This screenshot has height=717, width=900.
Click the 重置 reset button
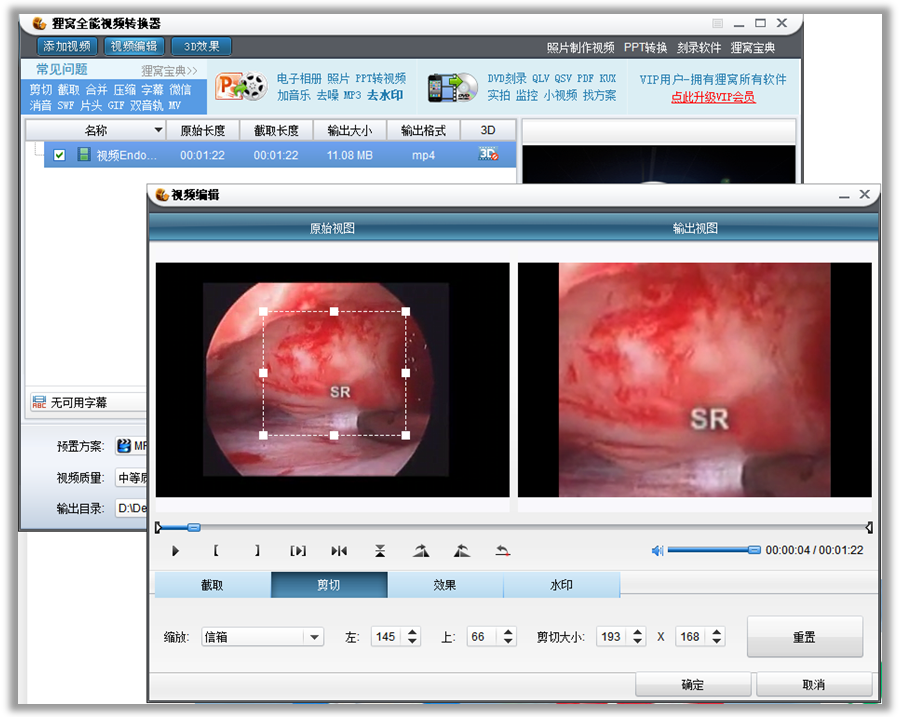pos(804,637)
